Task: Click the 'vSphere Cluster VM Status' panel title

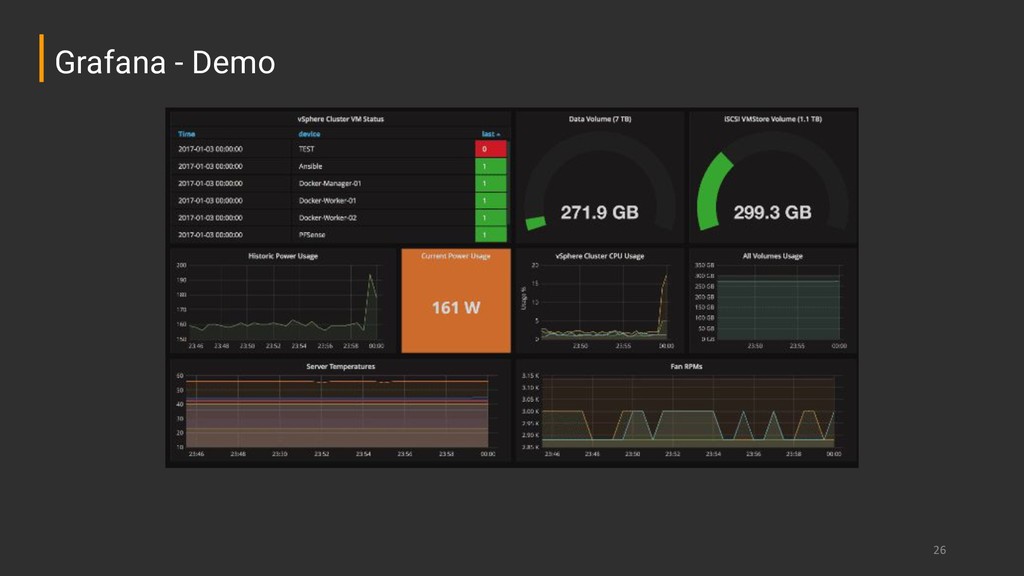Action: (x=340, y=119)
